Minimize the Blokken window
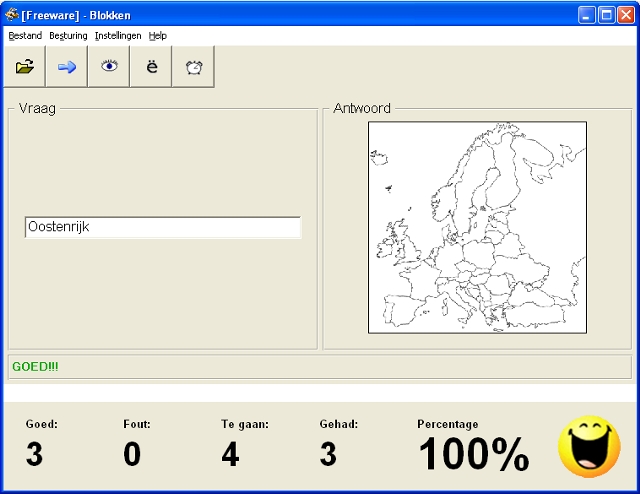 click(587, 15)
